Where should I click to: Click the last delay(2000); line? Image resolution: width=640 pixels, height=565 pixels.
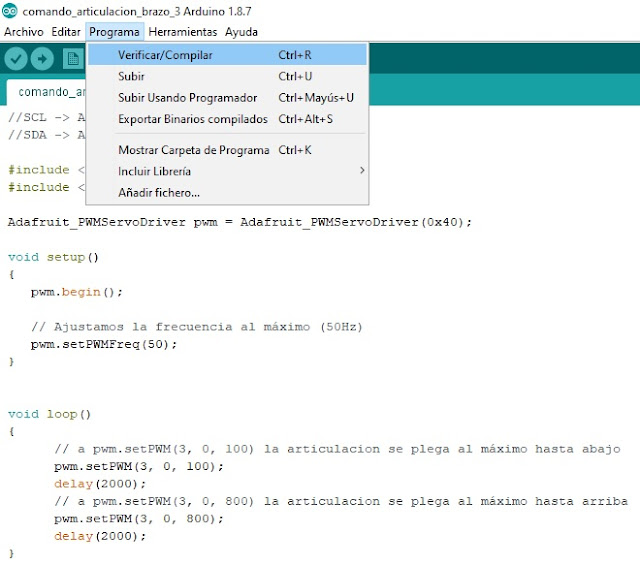100,536
